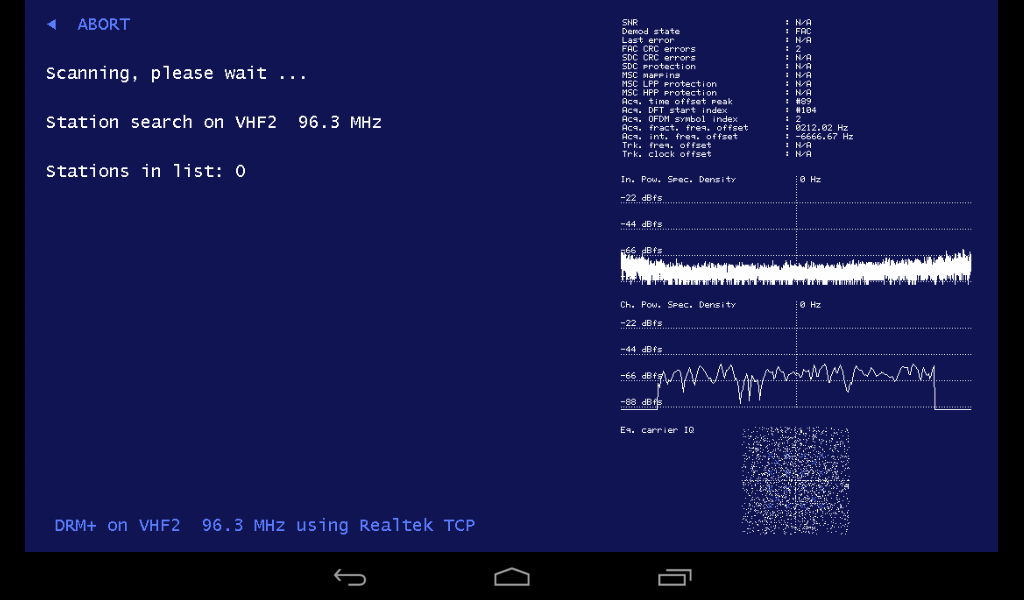
Task: Click the 'Stations in list: 0' text
Action: click(146, 171)
